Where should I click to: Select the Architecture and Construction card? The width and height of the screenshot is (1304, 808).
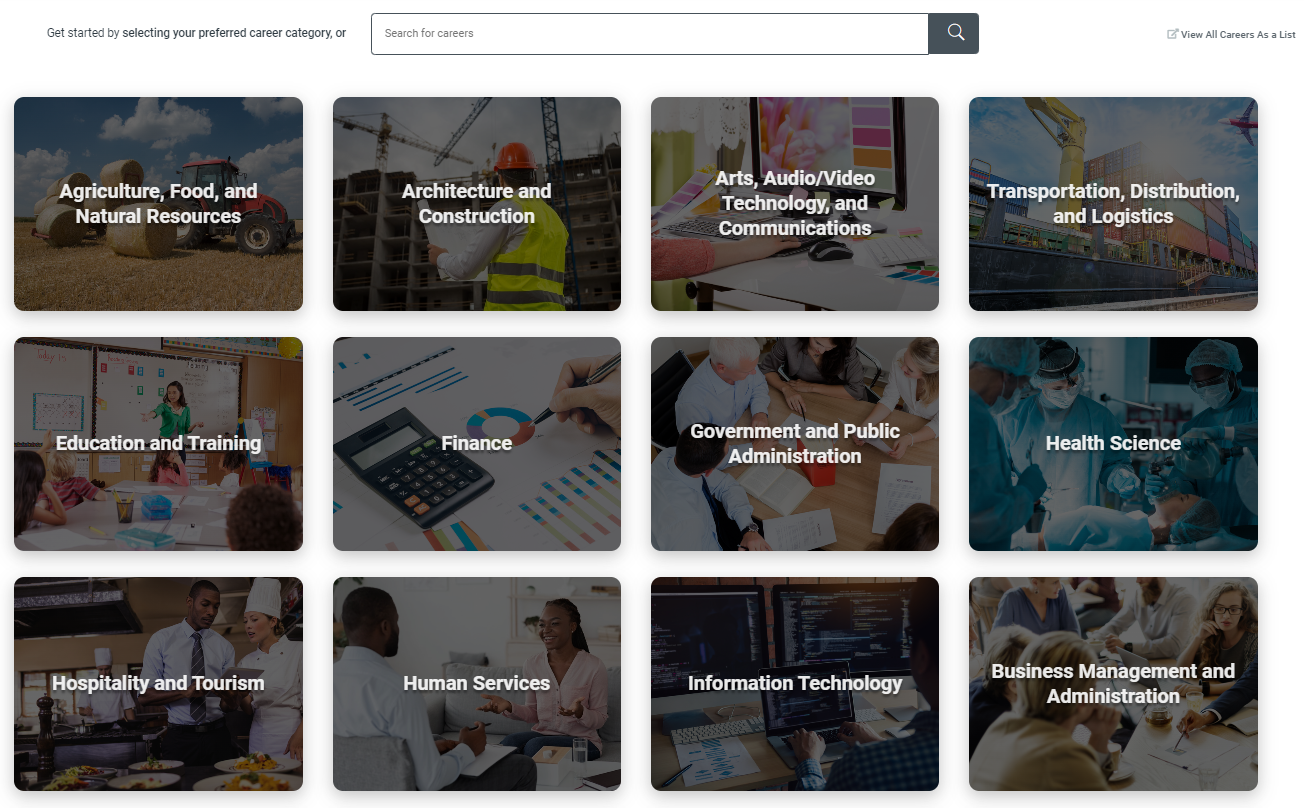click(x=477, y=204)
